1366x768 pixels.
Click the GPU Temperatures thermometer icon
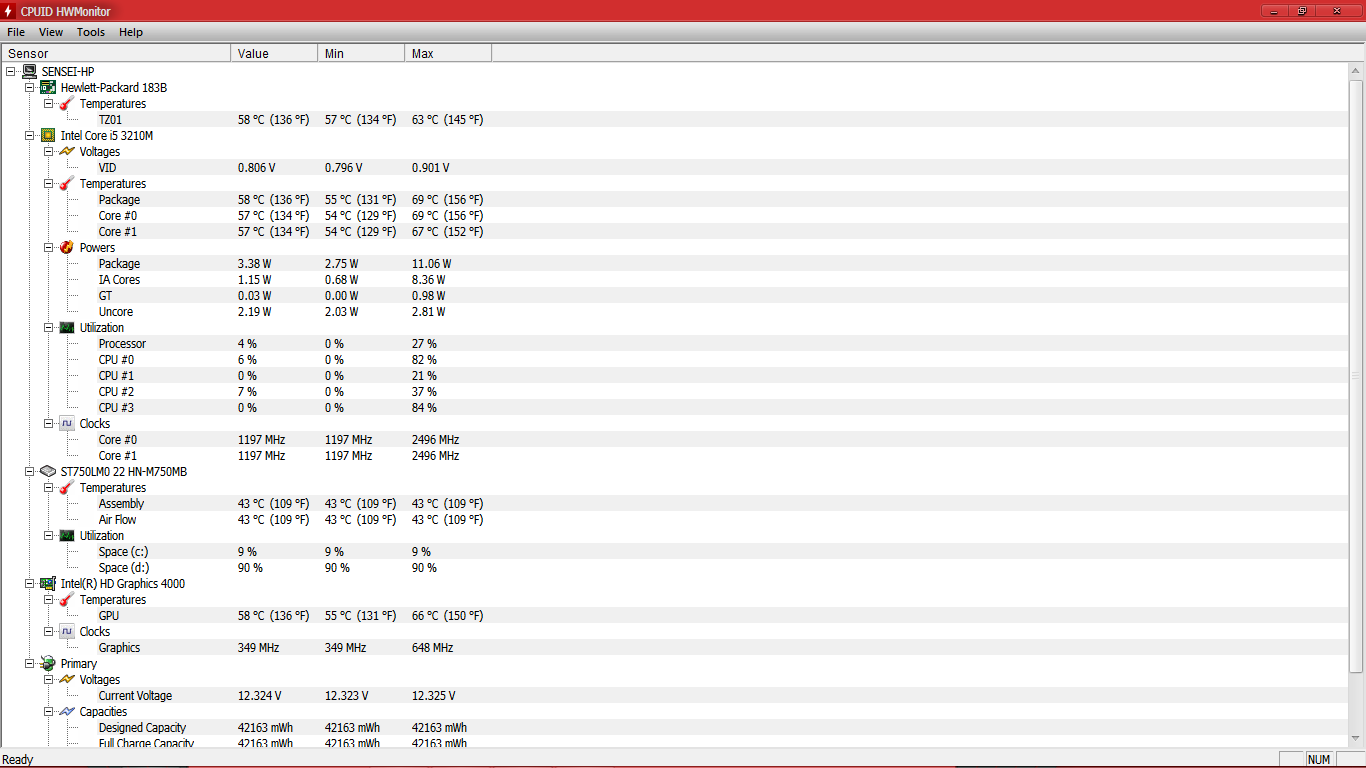click(67, 600)
